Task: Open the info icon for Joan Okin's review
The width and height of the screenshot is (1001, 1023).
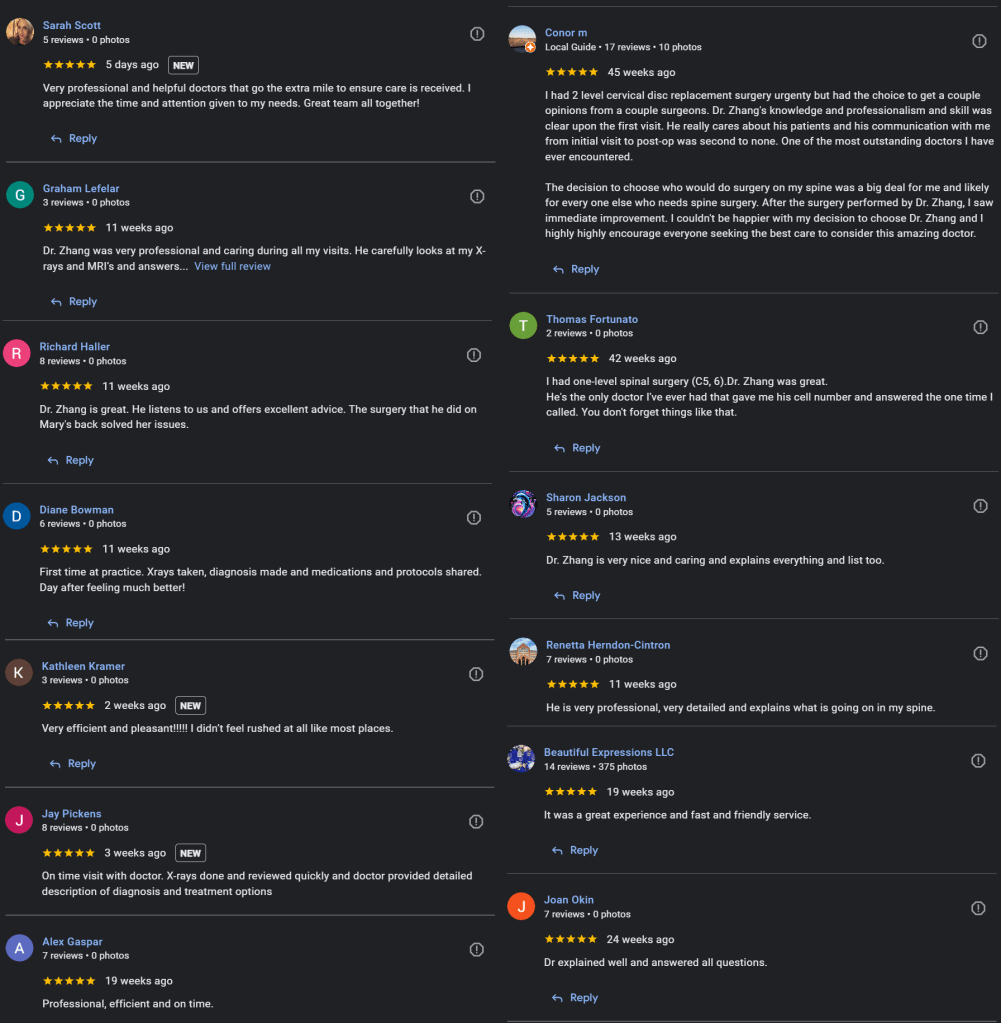Action: [x=978, y=908]
